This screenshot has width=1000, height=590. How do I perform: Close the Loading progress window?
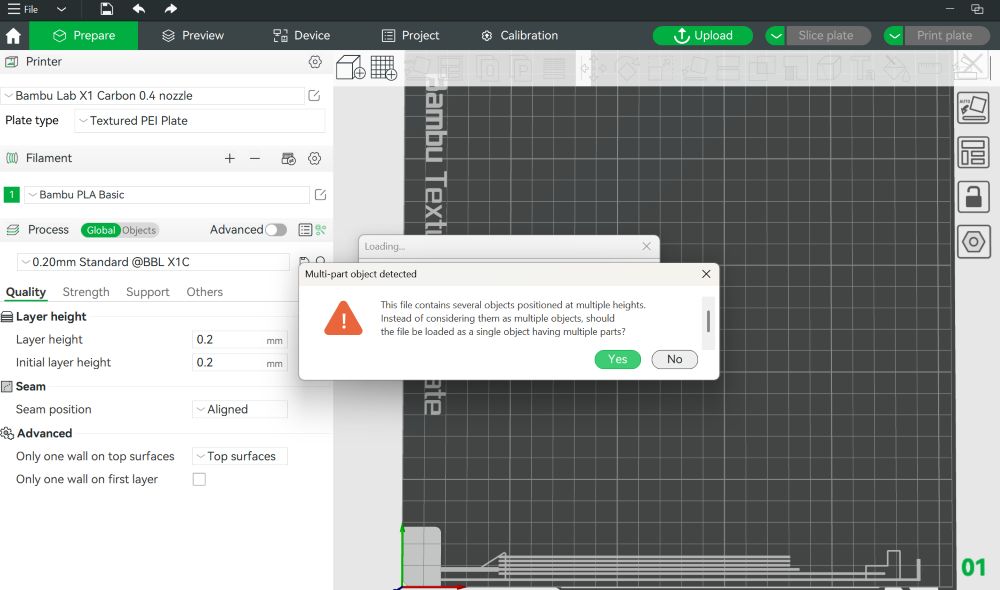[647, 246]
